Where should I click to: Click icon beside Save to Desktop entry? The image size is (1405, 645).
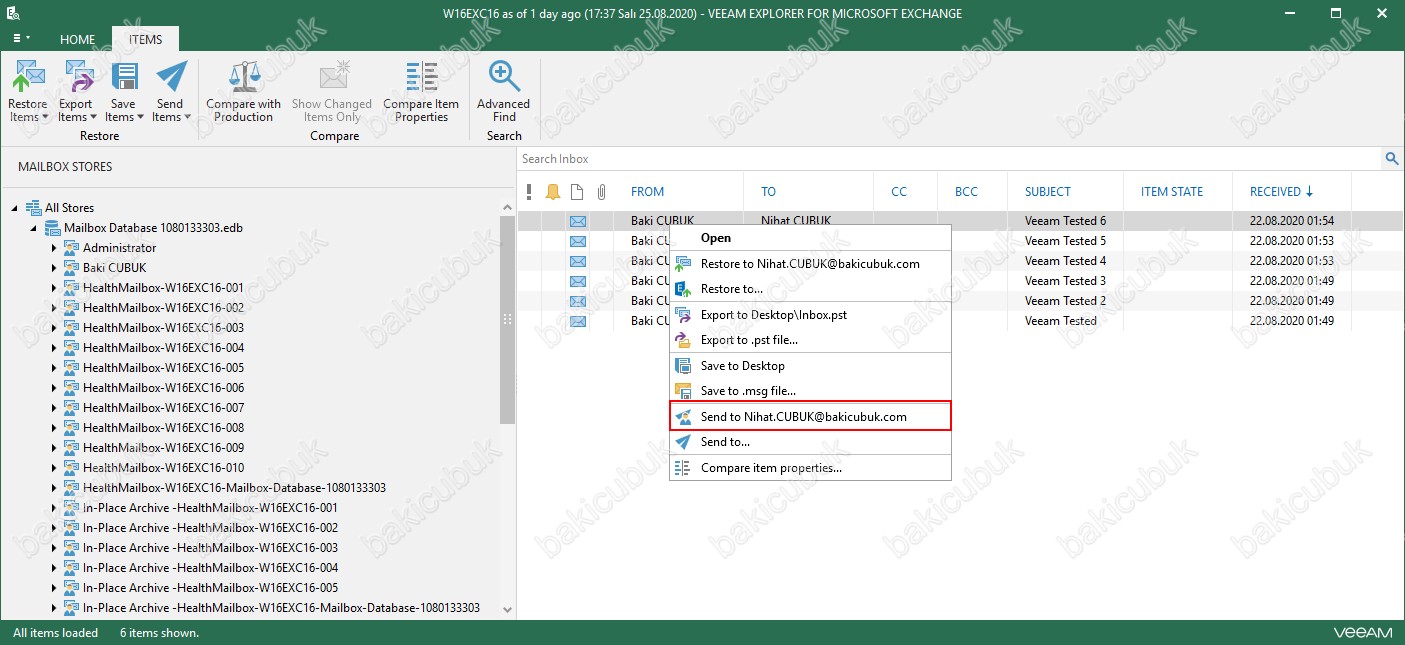(683, 366)
